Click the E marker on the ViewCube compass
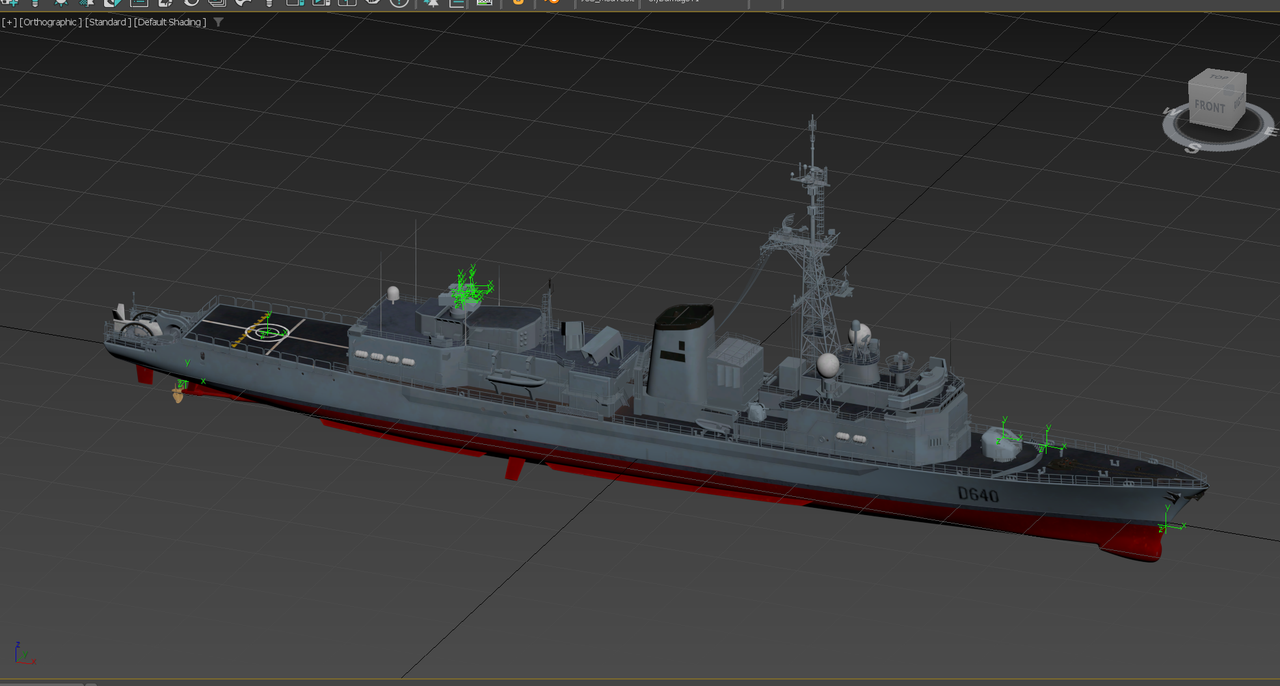1280x686 pixels. [1270, 131]
